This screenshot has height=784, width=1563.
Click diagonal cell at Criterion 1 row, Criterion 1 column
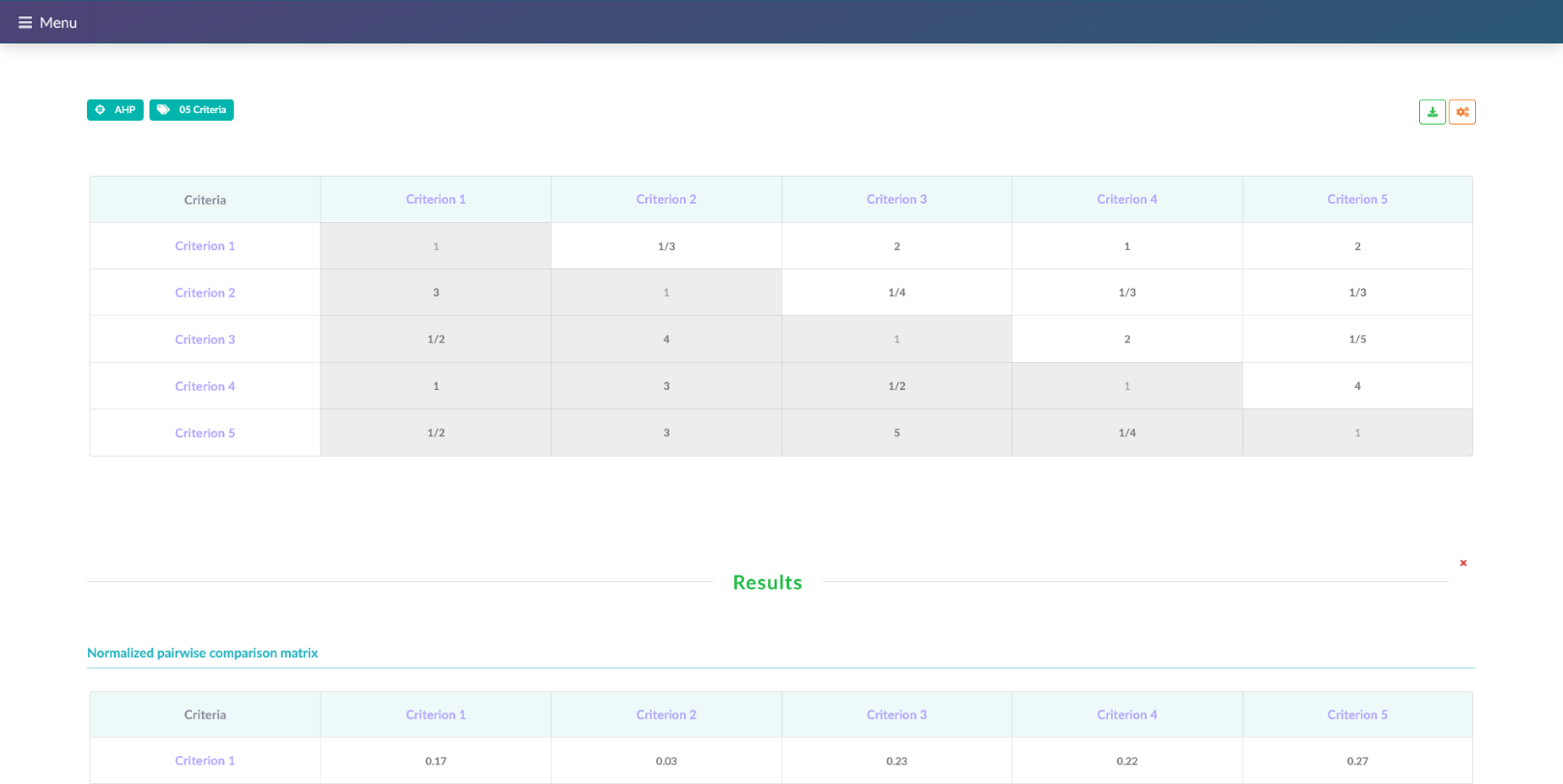point(436,246)
